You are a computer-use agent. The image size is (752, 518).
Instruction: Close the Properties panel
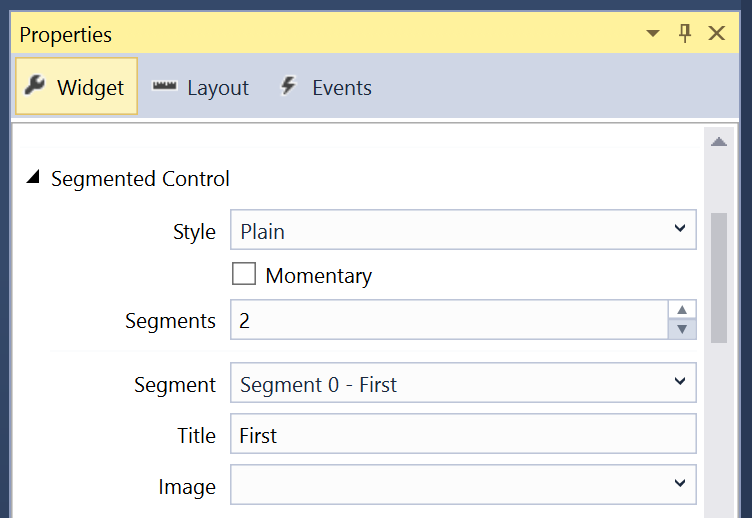tap(717, 33)
